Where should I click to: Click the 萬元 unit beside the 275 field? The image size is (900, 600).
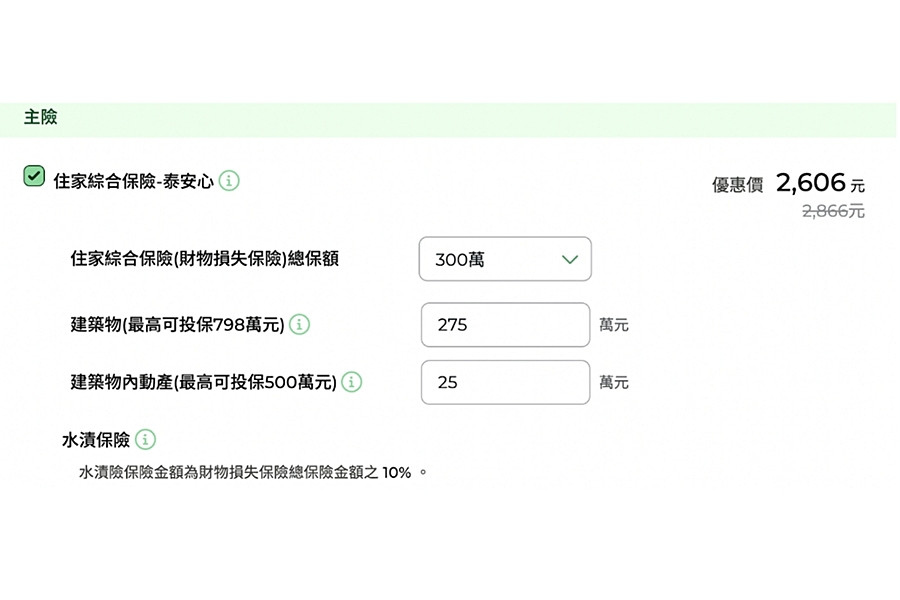614,325
